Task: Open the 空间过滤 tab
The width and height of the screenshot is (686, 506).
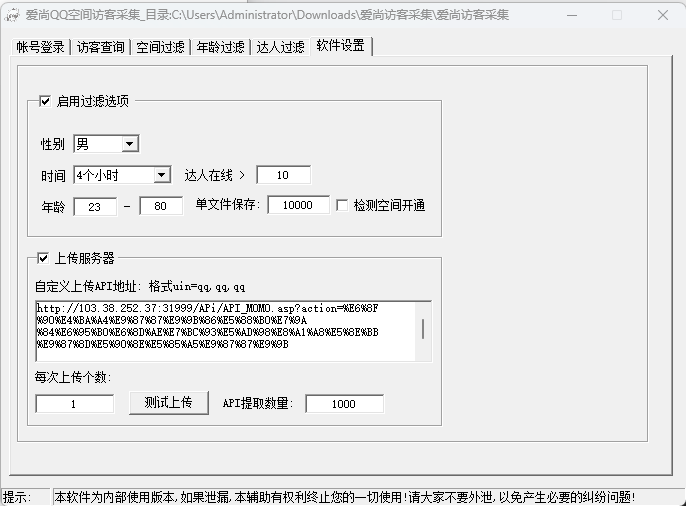Action: pyautogui.click(x=161, y=47)
